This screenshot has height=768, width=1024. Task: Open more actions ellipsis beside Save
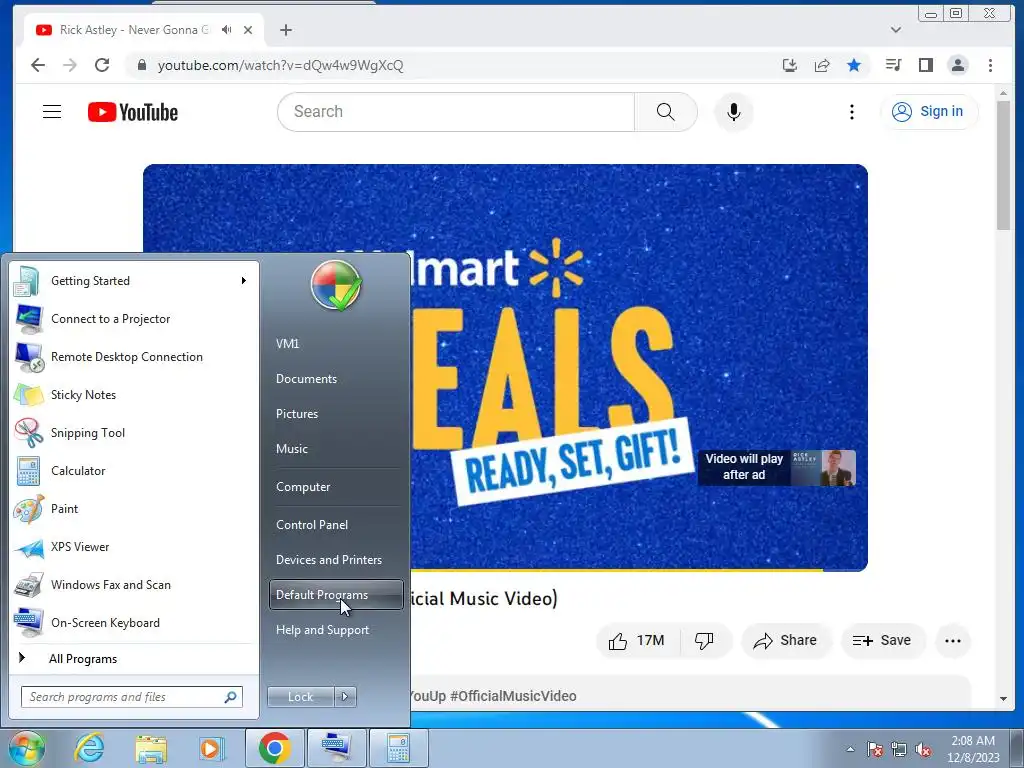pos(953,641)
